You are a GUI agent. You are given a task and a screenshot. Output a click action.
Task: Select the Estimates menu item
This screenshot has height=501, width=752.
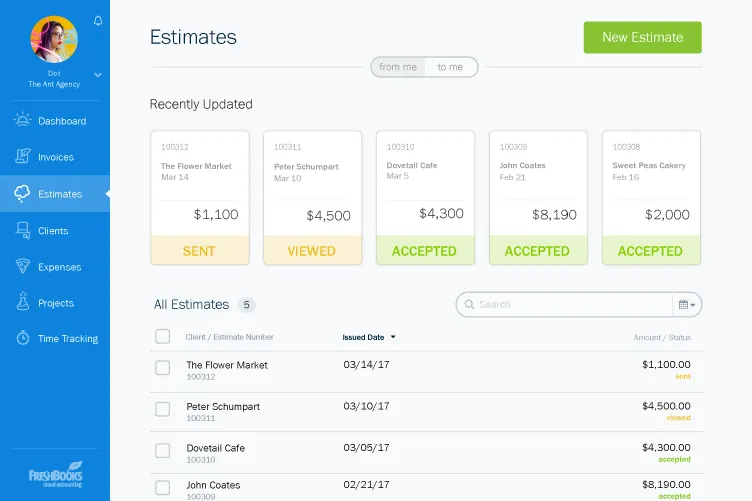coord(55,194)
